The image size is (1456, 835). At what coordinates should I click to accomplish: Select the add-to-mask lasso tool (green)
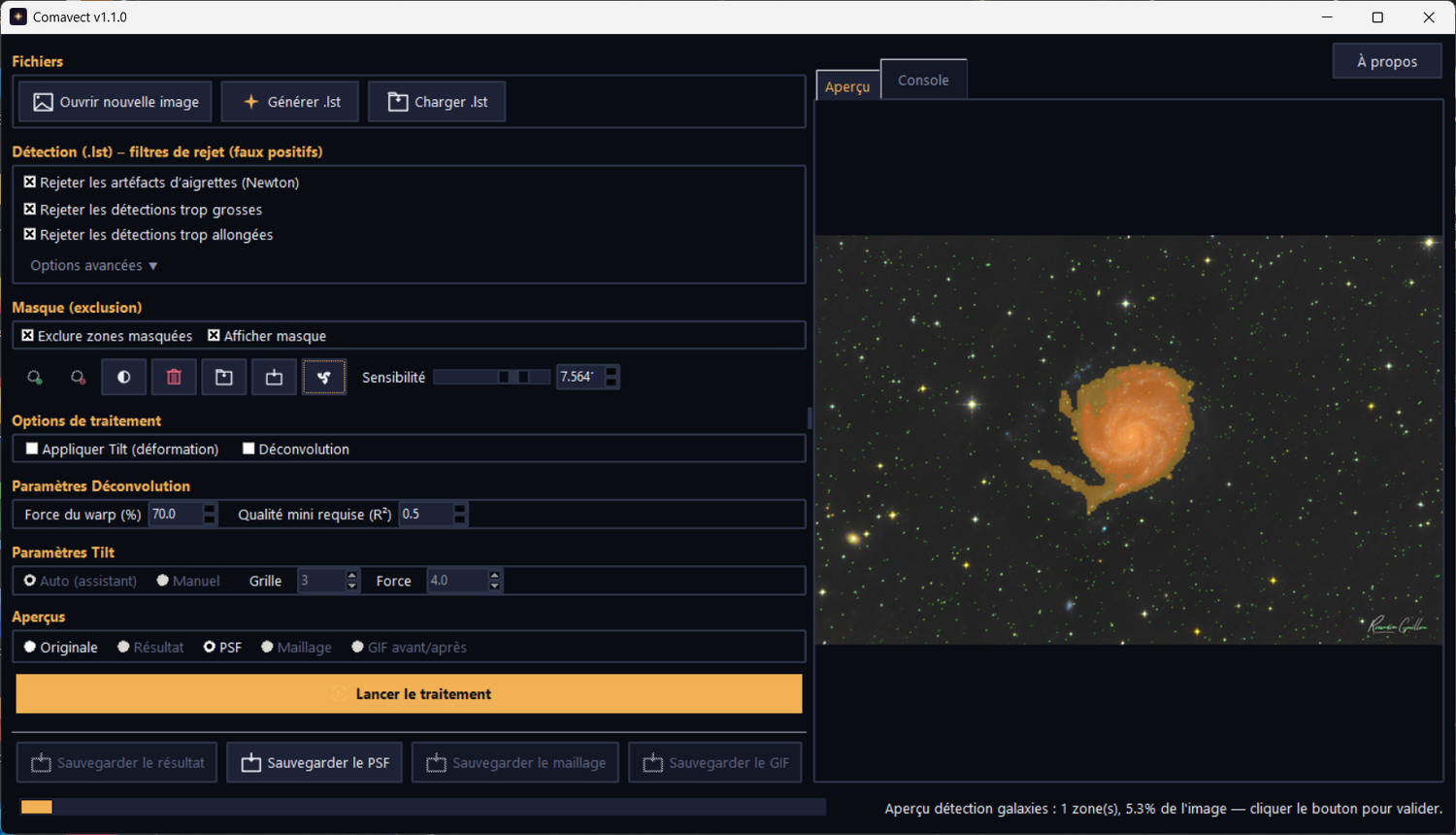tap(35, 377)
